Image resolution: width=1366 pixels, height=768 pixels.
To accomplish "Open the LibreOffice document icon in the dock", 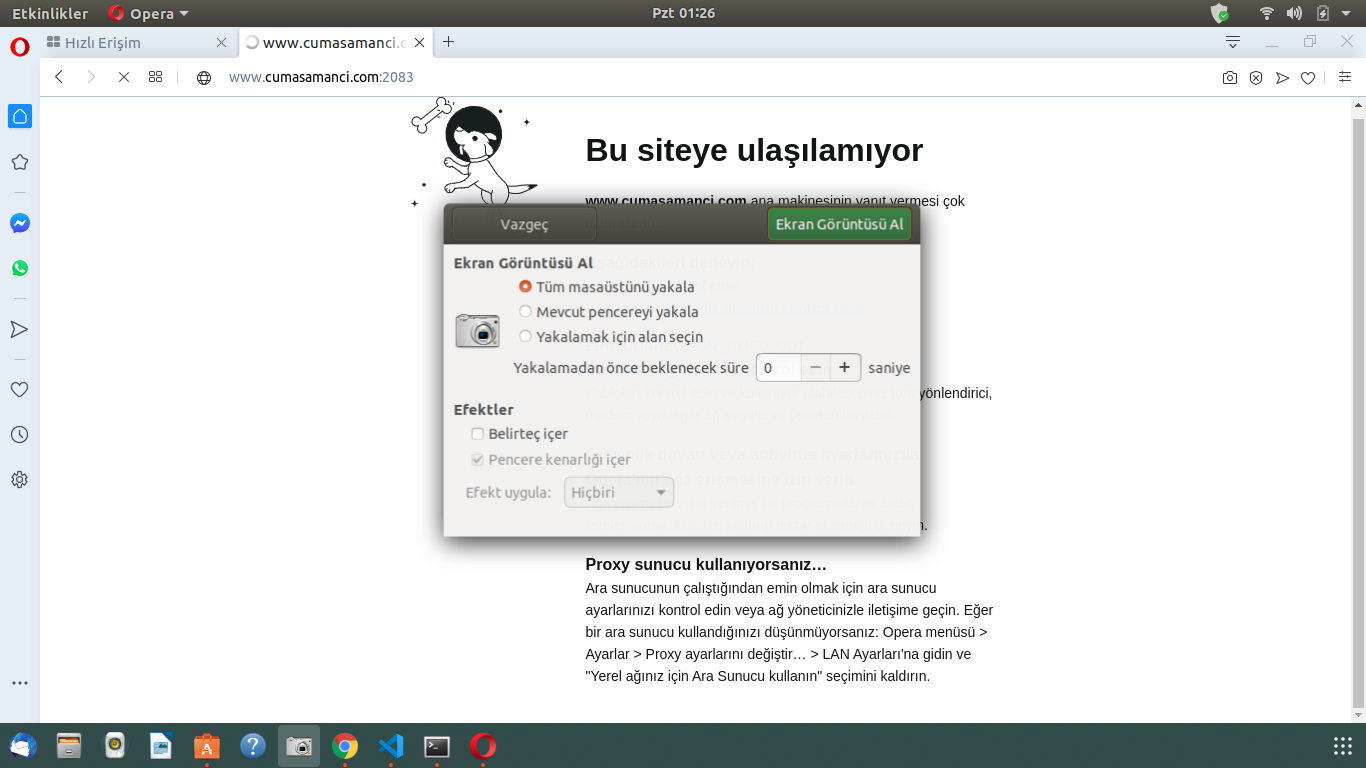I will coord(161,746).
